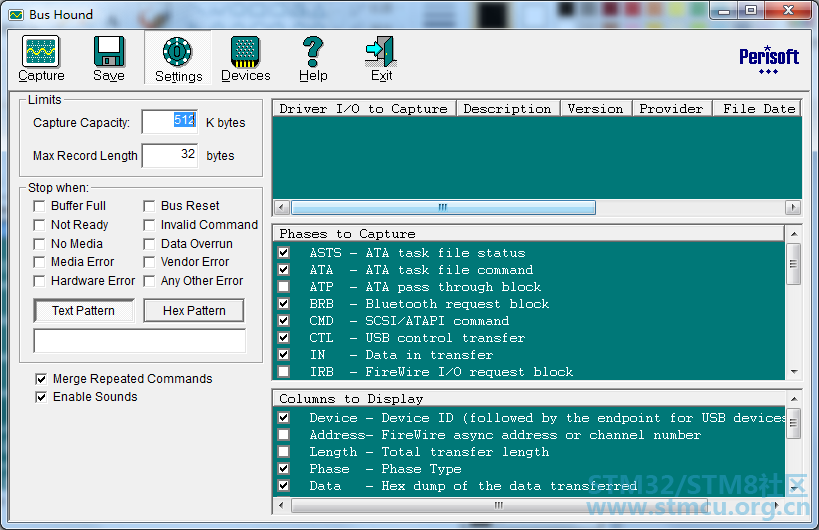Click the Capture Capacity input field

click(170, 122)
